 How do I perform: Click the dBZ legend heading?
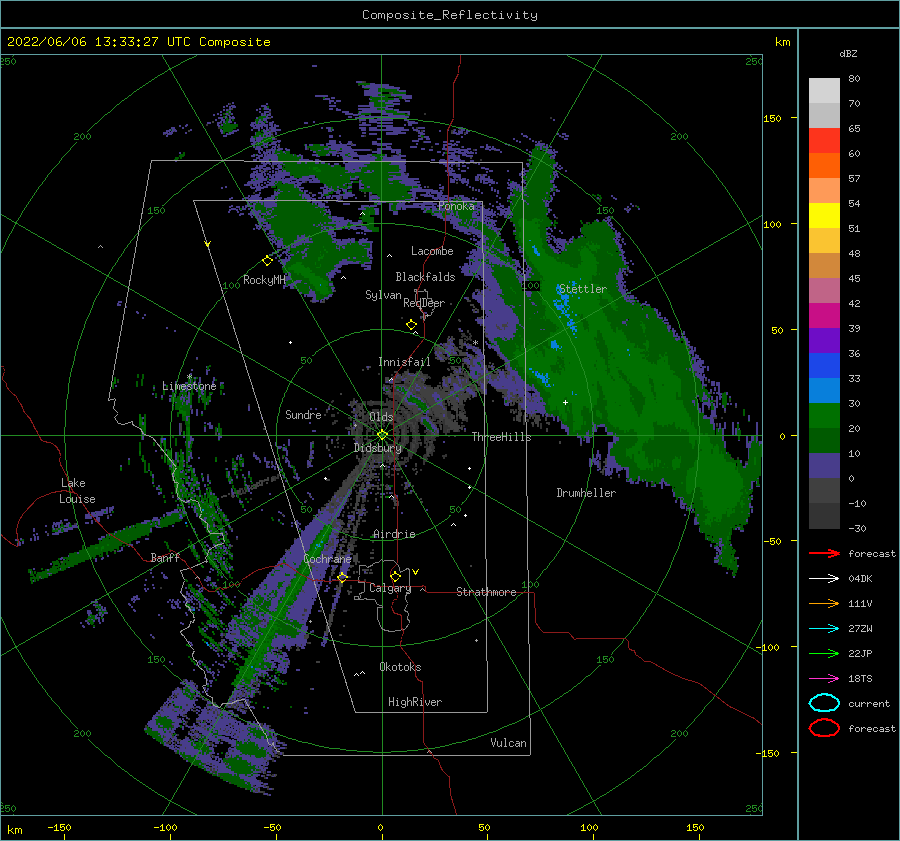848,54
